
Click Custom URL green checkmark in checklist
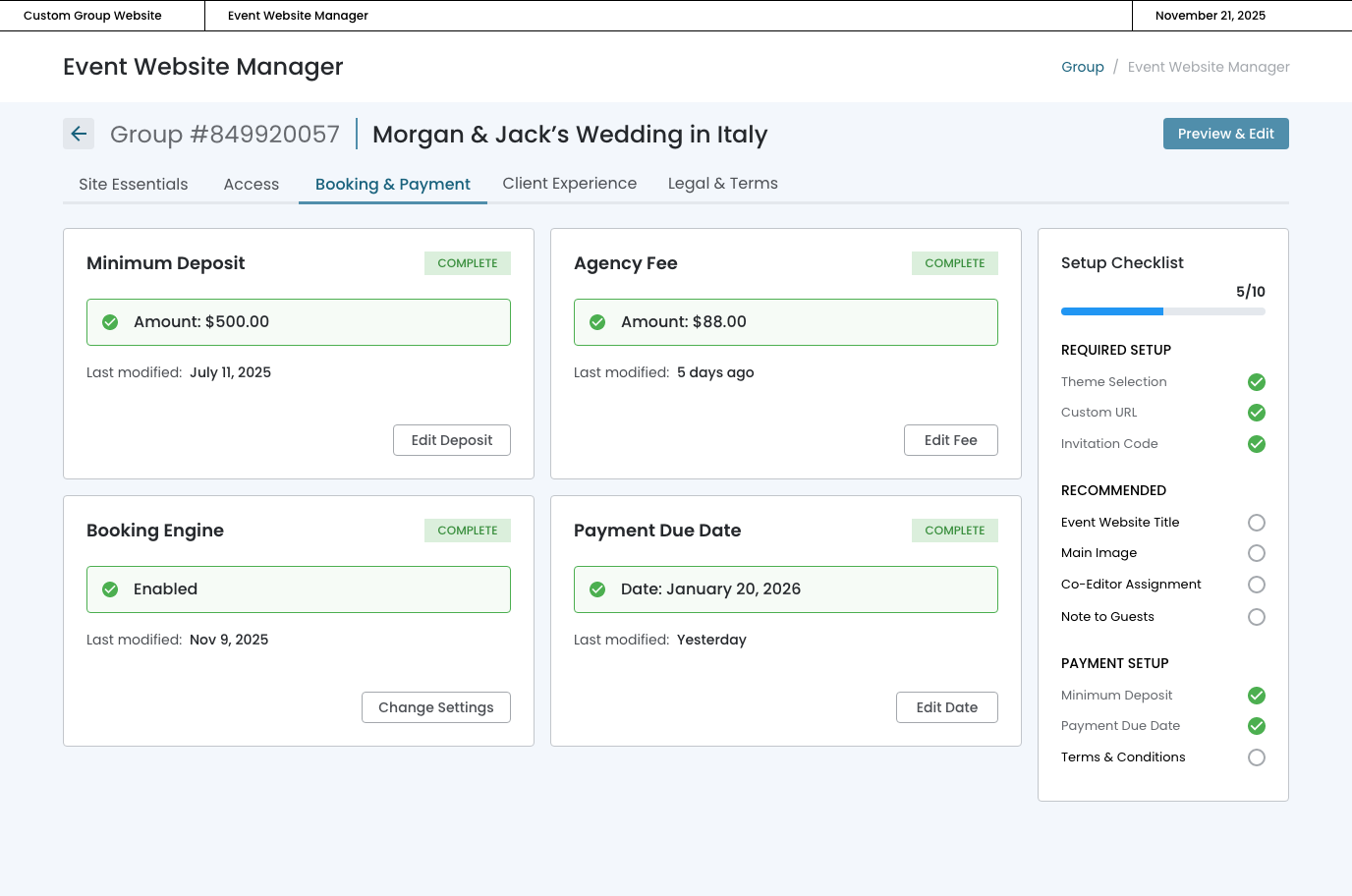coord(1256,413)
